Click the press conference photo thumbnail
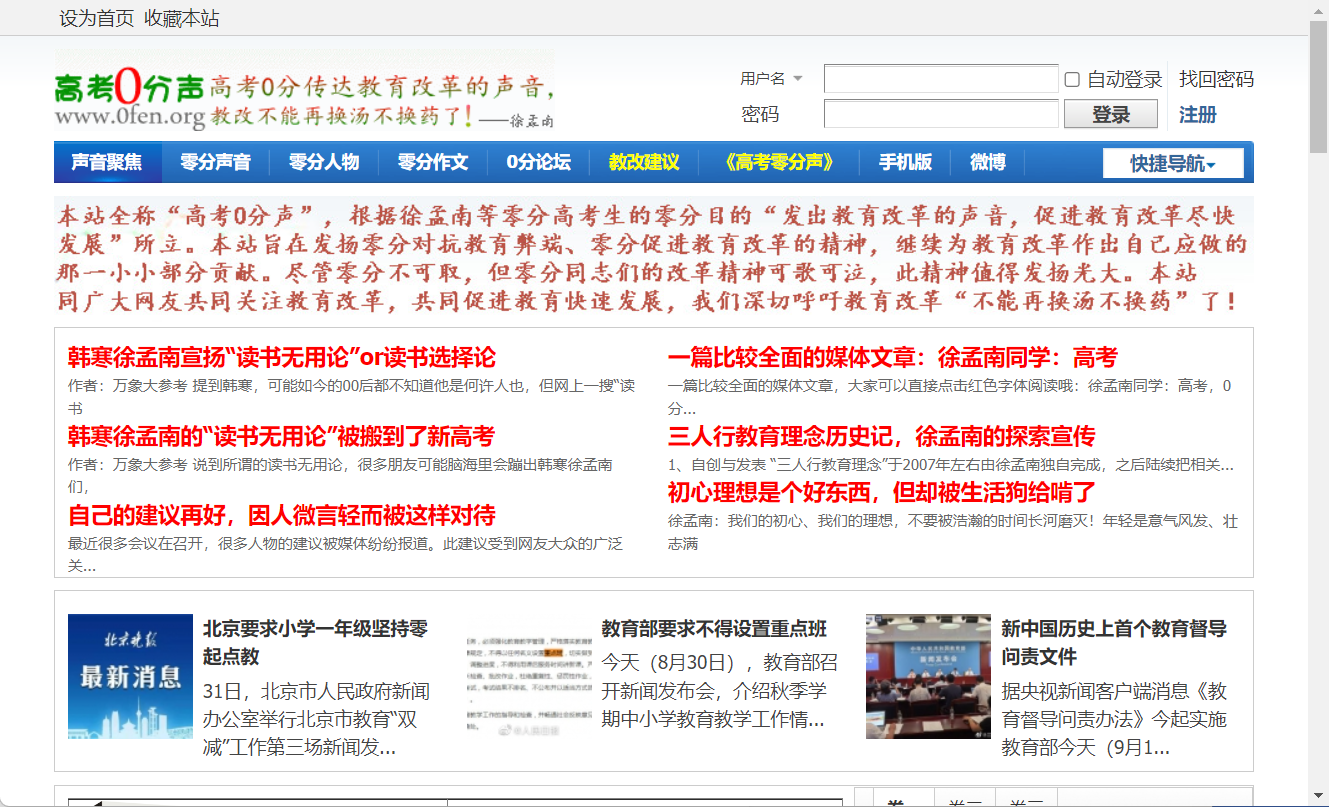 click(928, 677)
